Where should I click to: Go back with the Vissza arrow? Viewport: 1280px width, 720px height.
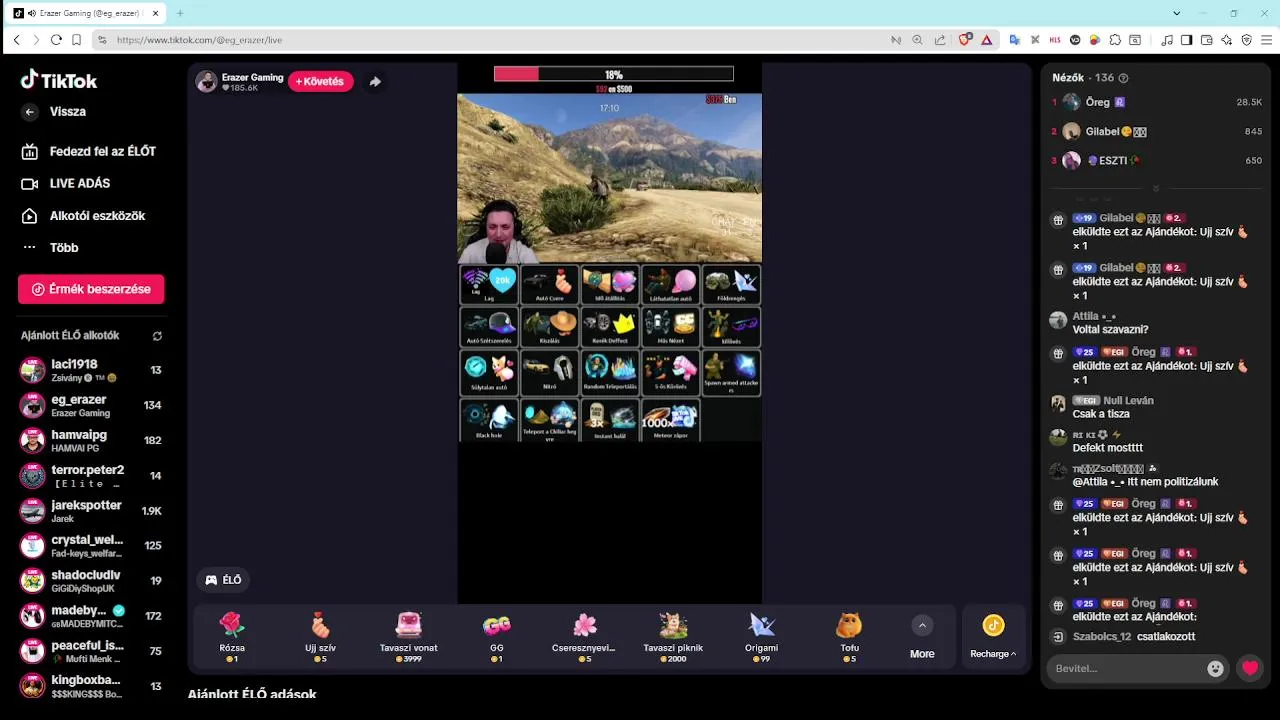(x=30, y=112)
